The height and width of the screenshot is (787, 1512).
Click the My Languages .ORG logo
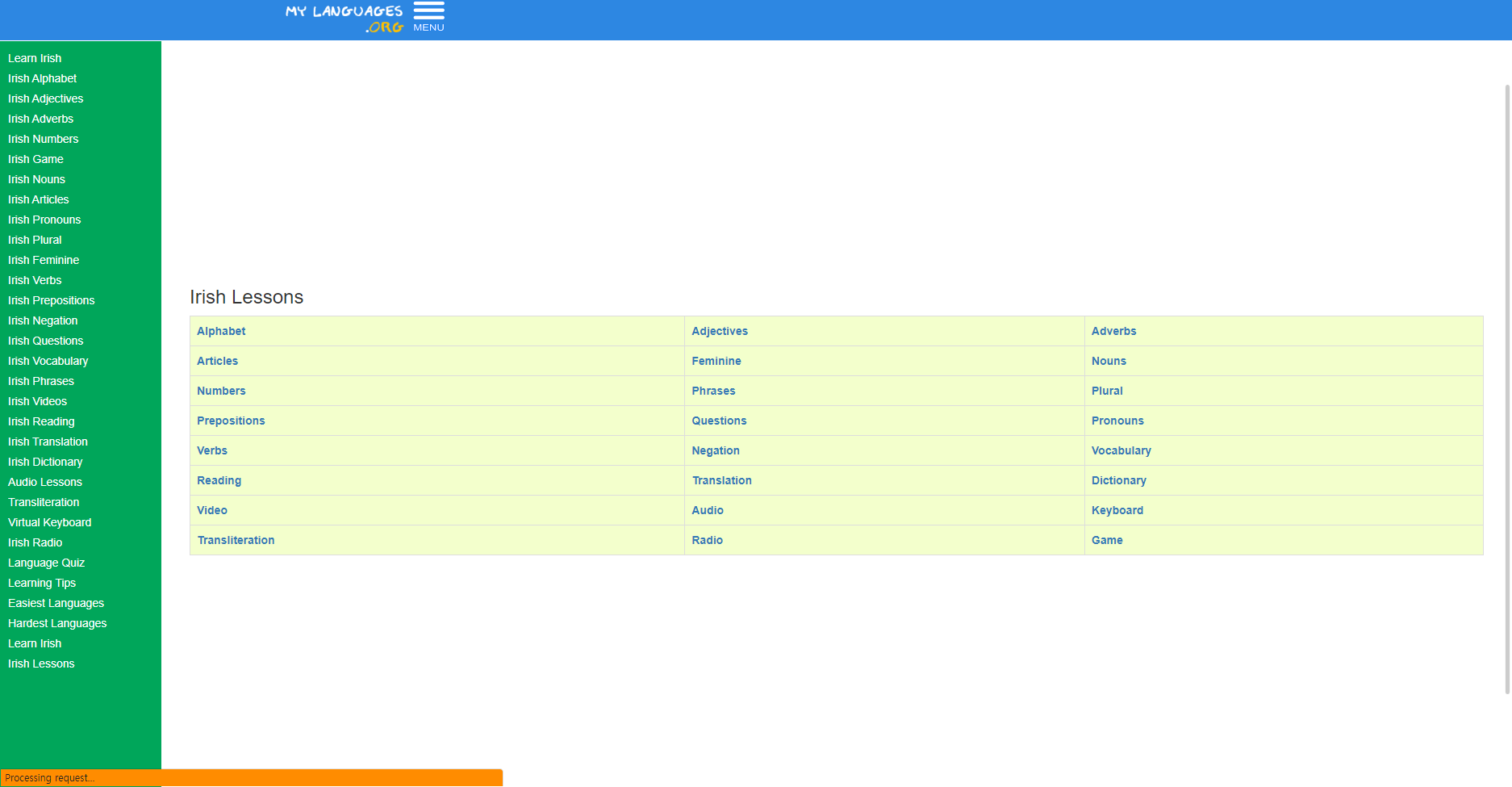tap(343, 16)
